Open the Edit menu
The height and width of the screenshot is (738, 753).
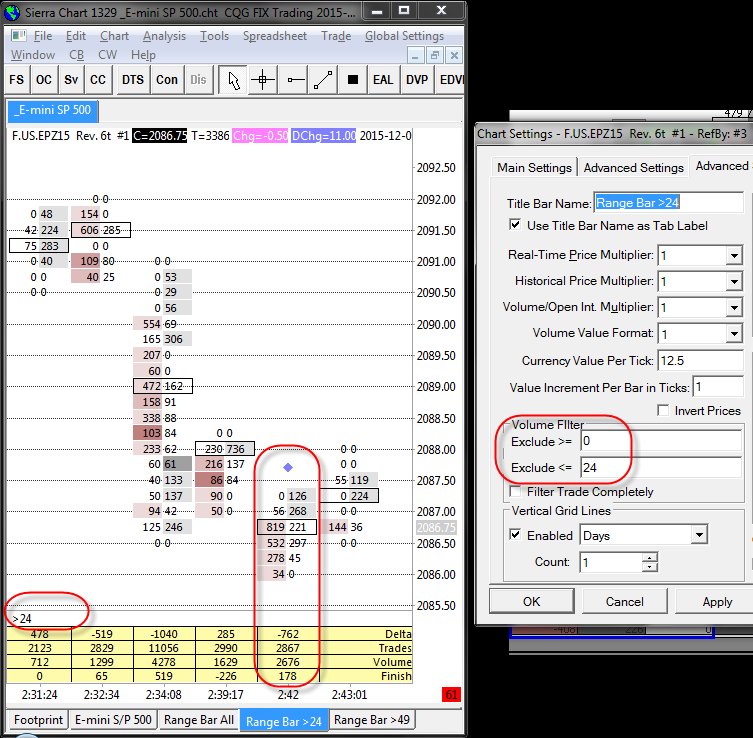point(76,36)
